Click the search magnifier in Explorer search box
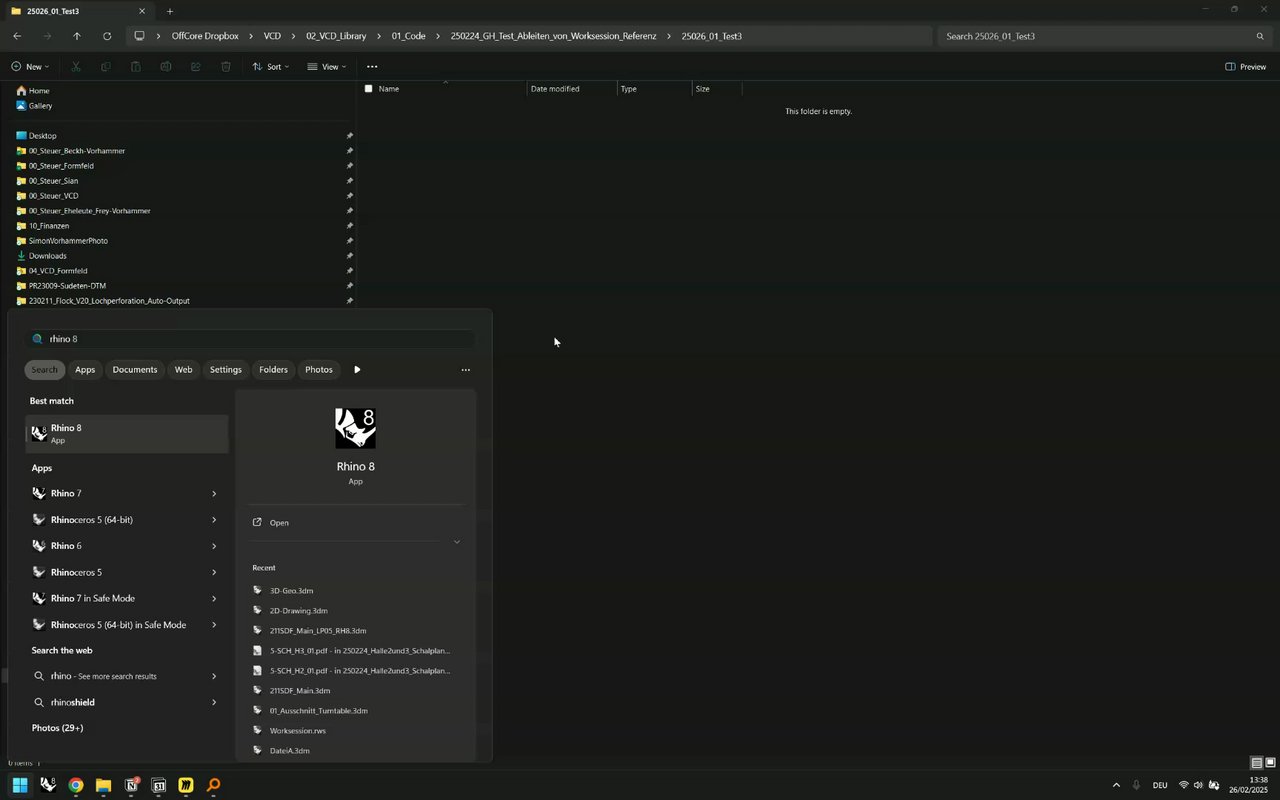The width and height of the screenshot is (1280, 800). click(1260, 36)
